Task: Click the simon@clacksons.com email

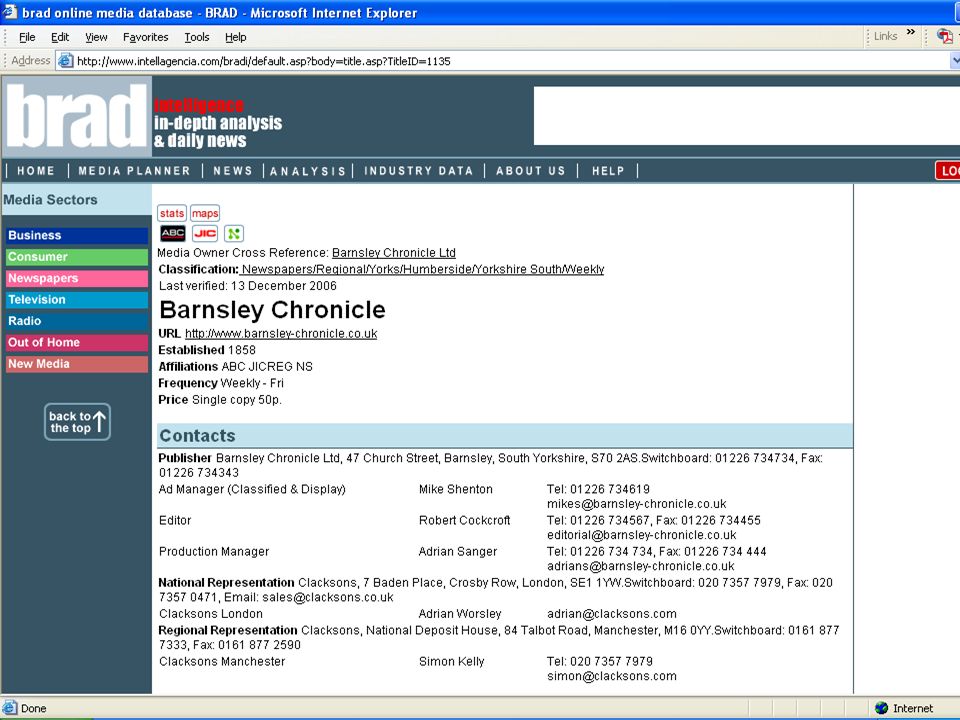Action: click(612, 677)
